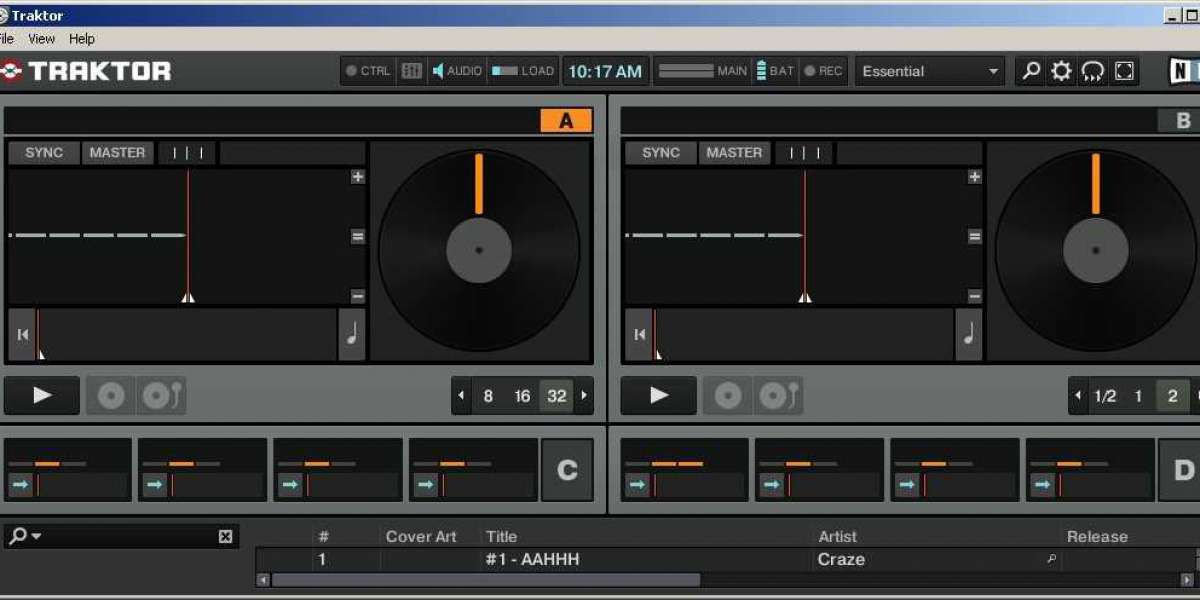Open the MIDI mixer indicator icon
Screen dimensions: 1200x600
(x=411, y=71)
